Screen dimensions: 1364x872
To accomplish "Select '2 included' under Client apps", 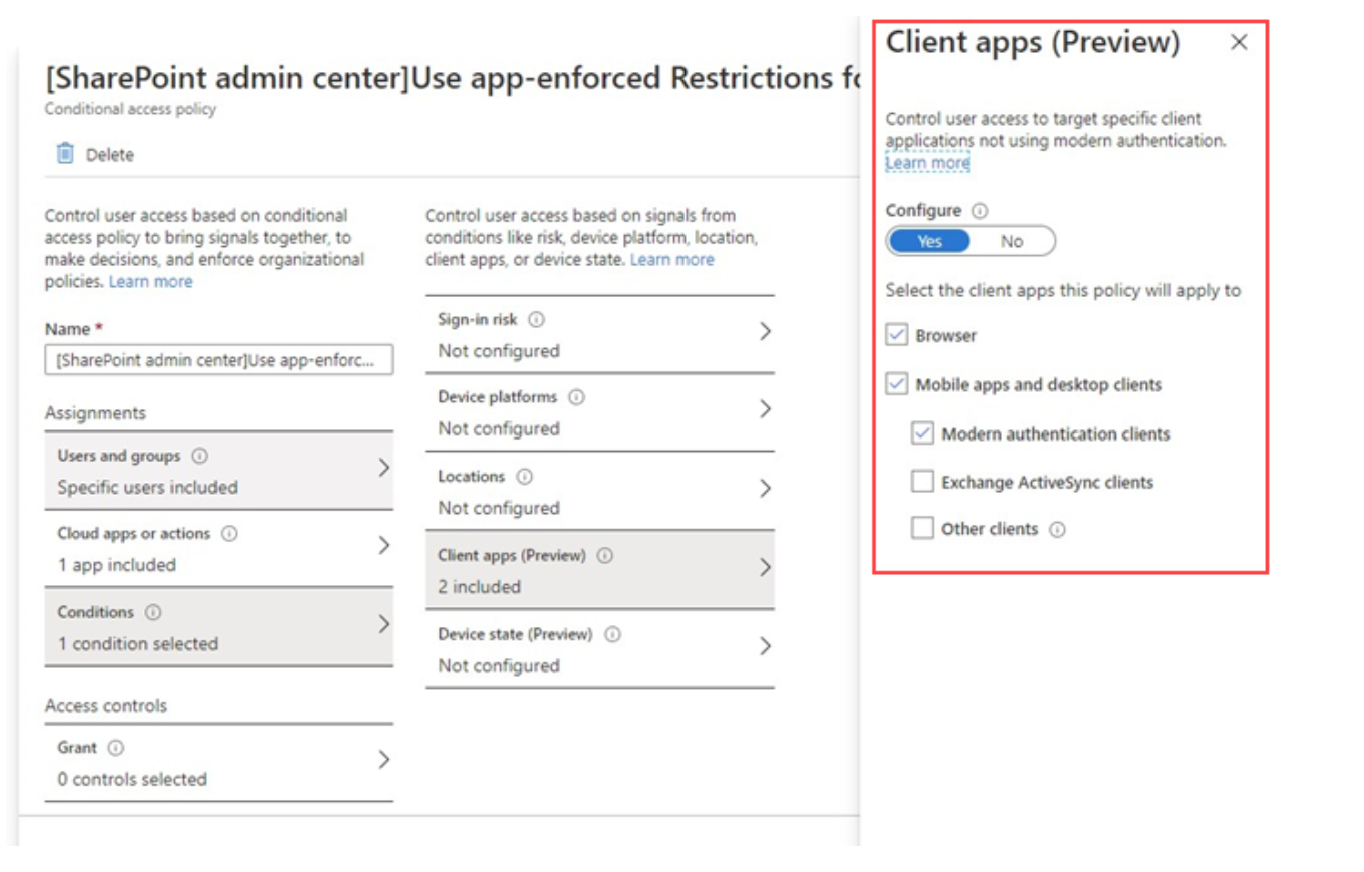I will coord(479,588).
